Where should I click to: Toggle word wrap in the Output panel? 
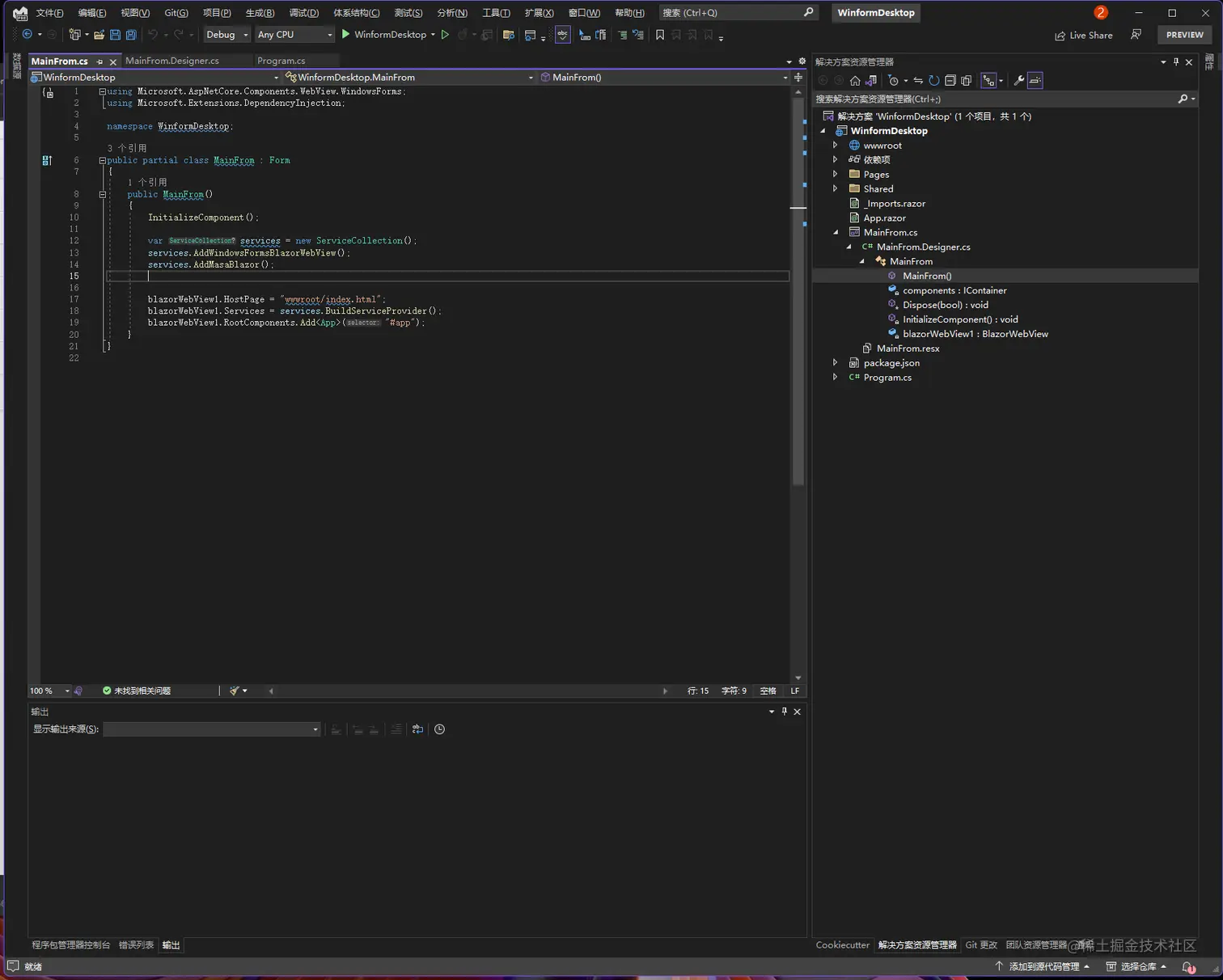tap(417, 729)
